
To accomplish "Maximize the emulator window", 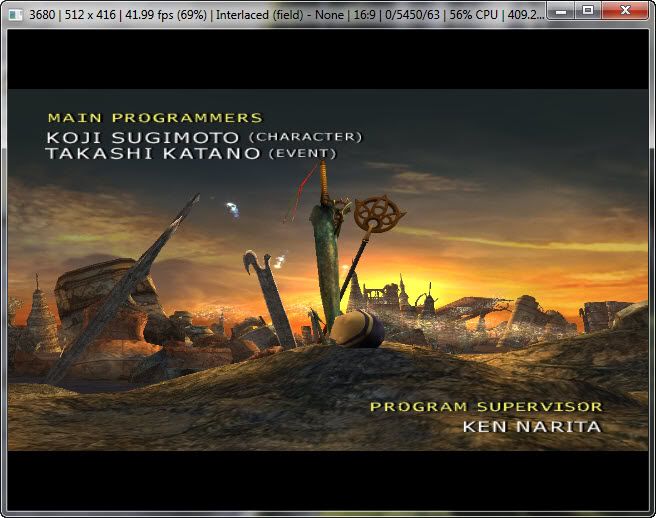I will (x=588, y=11).
